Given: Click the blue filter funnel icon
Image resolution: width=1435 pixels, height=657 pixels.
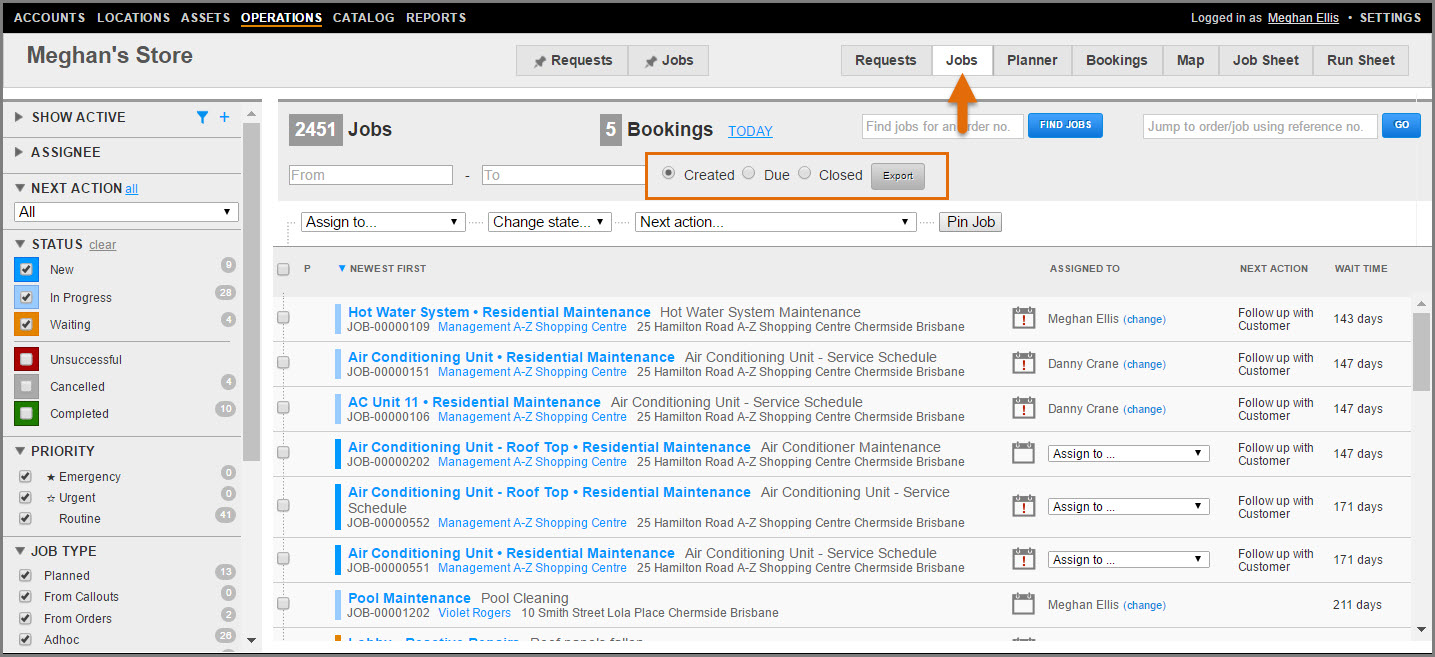Looking at the screenshot, I should tap(203, 117).
